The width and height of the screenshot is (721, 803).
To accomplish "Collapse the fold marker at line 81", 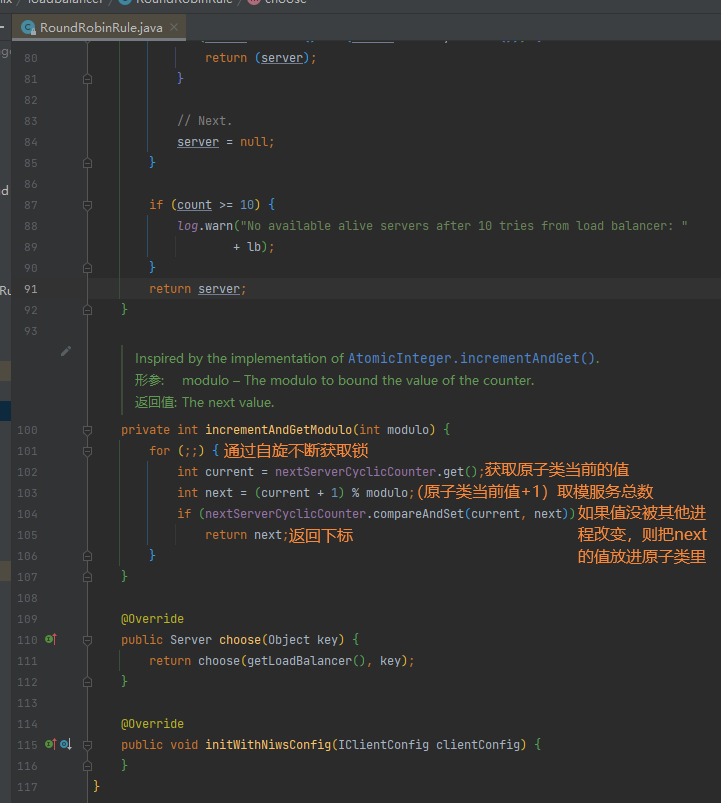I will (x=88, y=79).
